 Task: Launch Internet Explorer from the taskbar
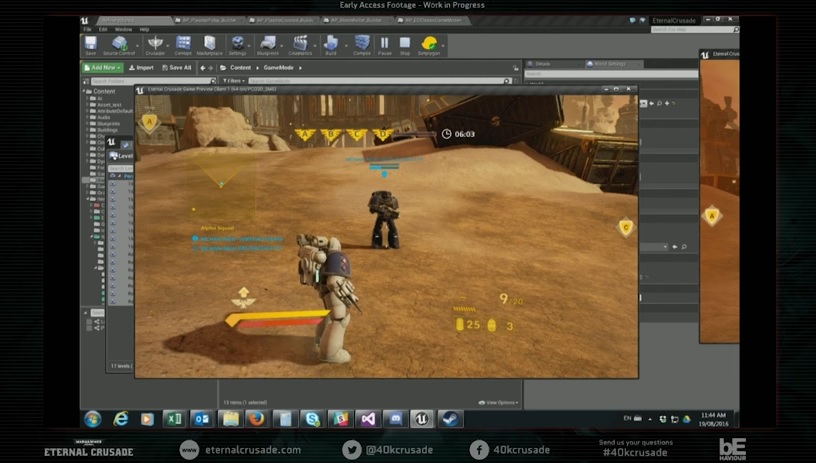121,419
